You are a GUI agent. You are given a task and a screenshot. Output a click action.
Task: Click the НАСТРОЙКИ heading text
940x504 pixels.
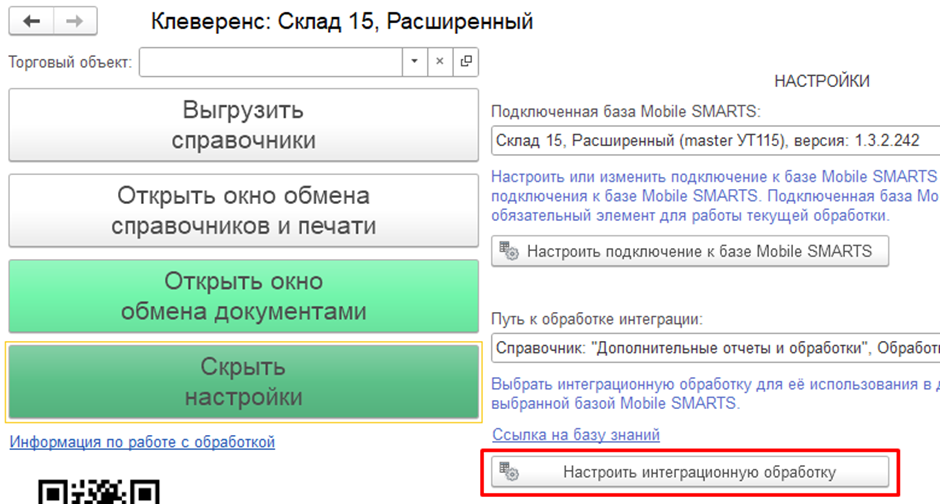[x=822, y=82]
